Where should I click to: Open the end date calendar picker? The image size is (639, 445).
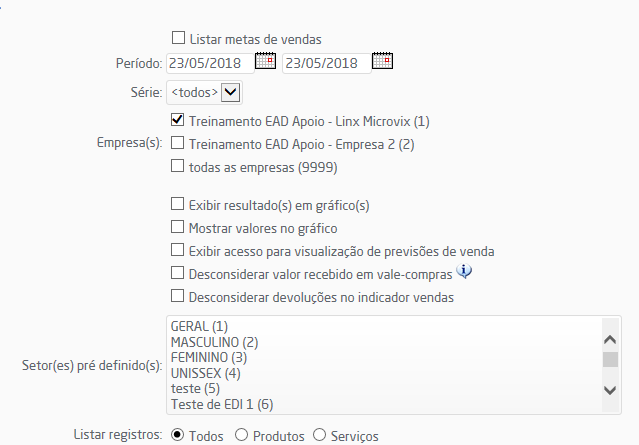pos(382,61)
